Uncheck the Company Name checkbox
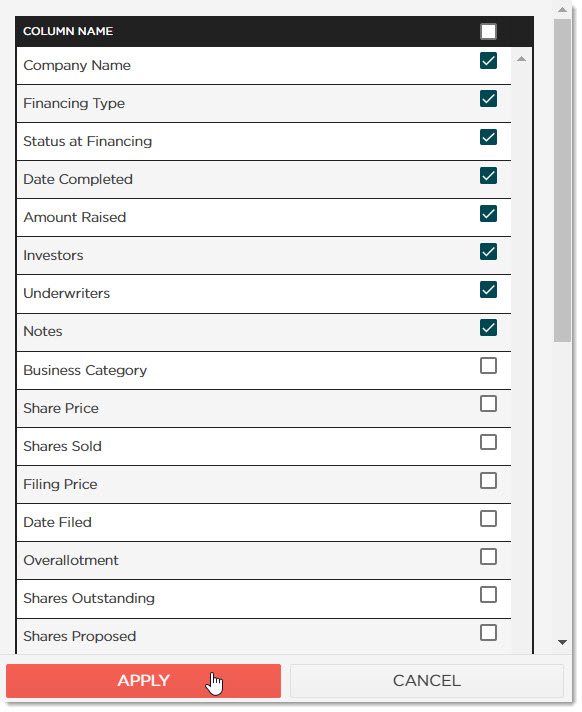 coord(488,60)
